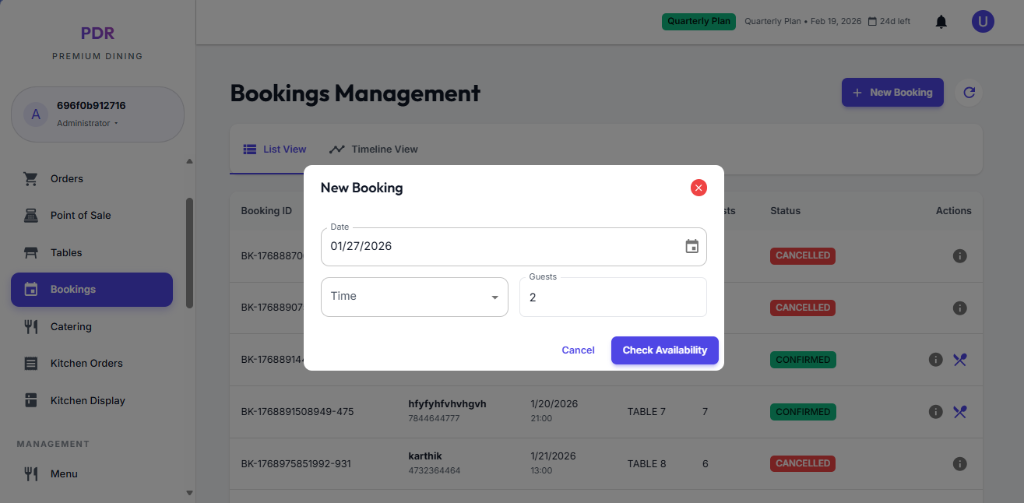The width and height of the screenshot is (1024, 503).
Task: Open the calendar date picker icon
Action: click(x=691, y=246)
